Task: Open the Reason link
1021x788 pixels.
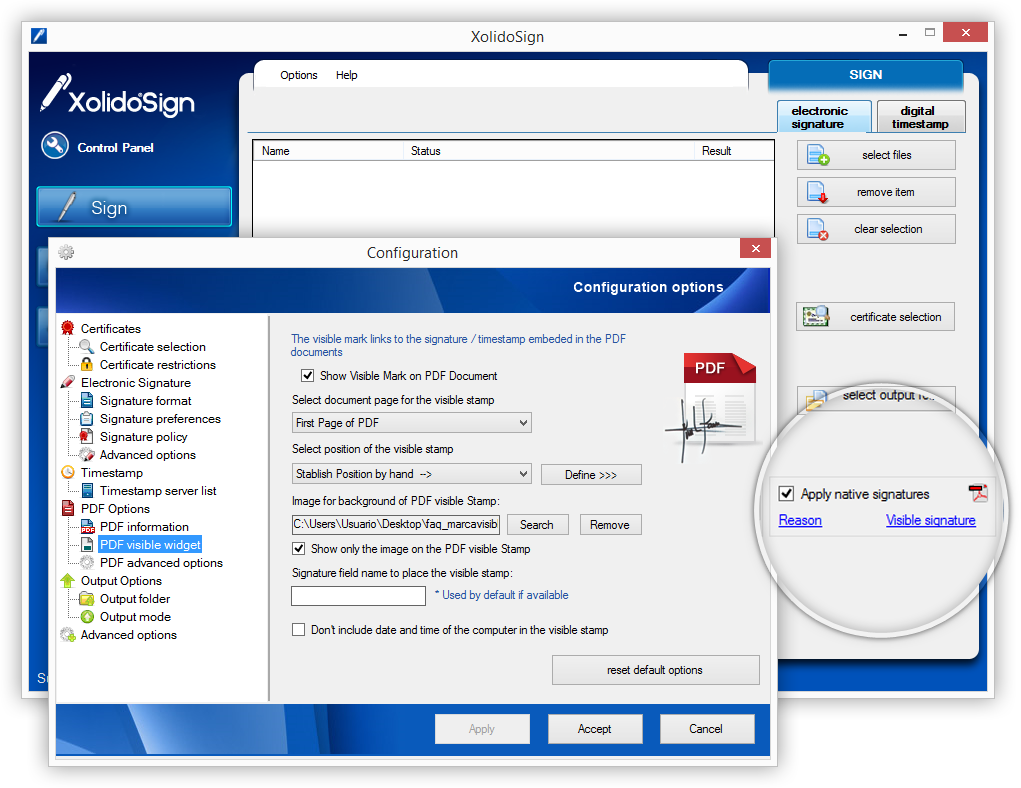Action: click(x=800, y=520)
